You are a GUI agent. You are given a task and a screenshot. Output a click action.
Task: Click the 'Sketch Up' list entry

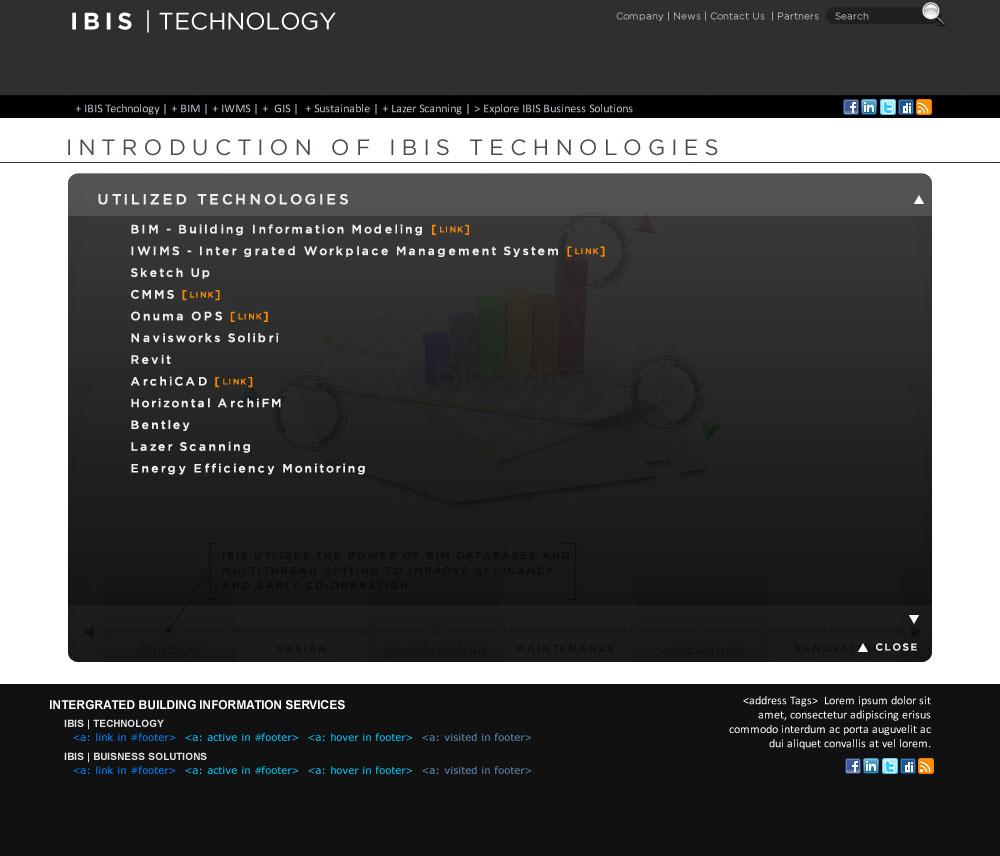click(170, 273)
